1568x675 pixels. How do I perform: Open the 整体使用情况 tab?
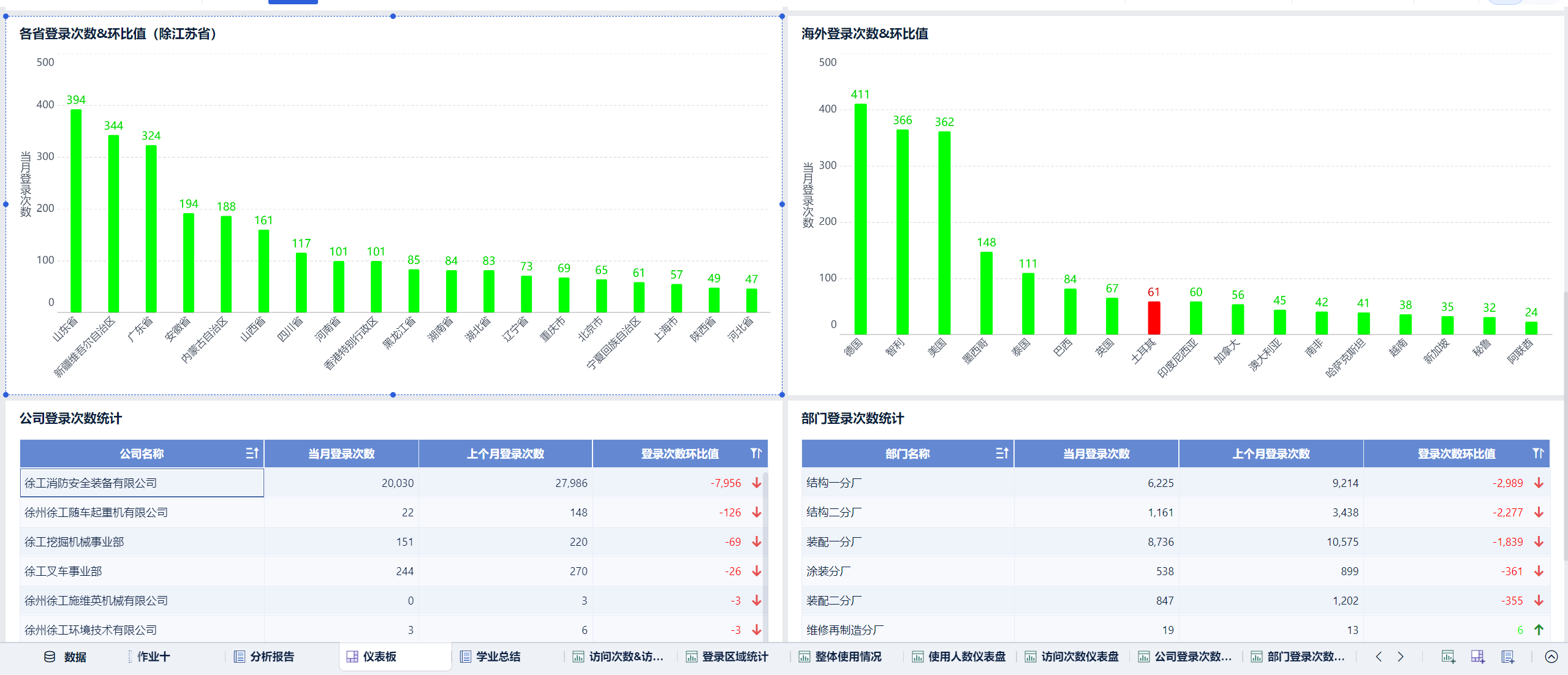pyautogui.click(x=847, y=657)
